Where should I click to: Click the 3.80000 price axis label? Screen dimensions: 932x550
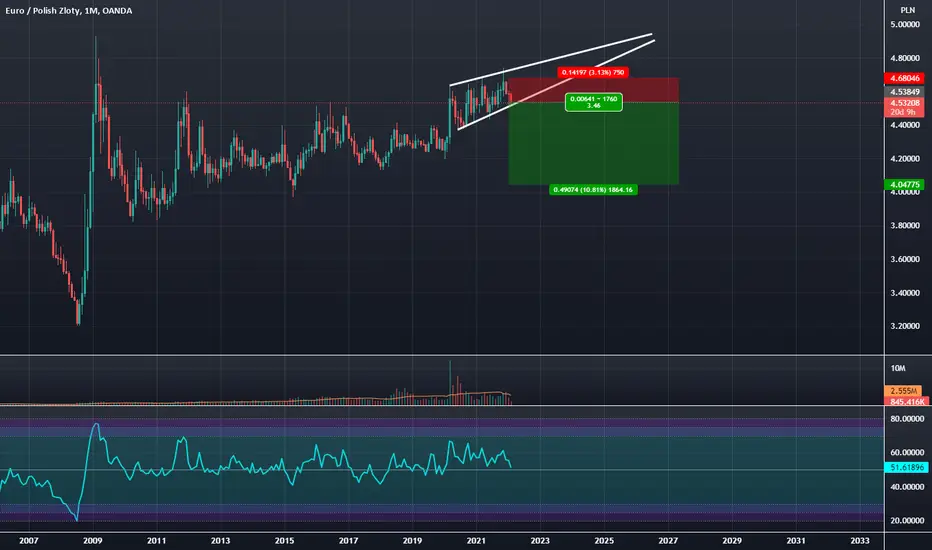(x=905, y=225)
